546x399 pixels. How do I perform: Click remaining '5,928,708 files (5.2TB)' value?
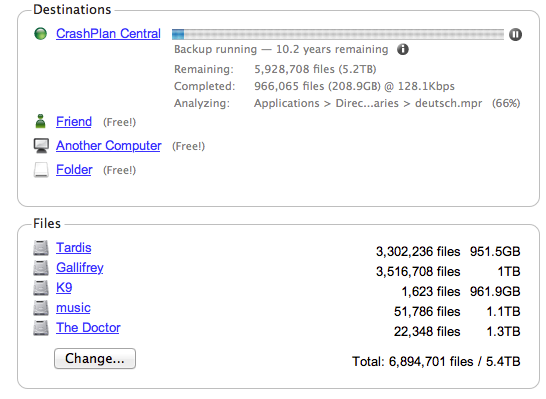[315, 69]
